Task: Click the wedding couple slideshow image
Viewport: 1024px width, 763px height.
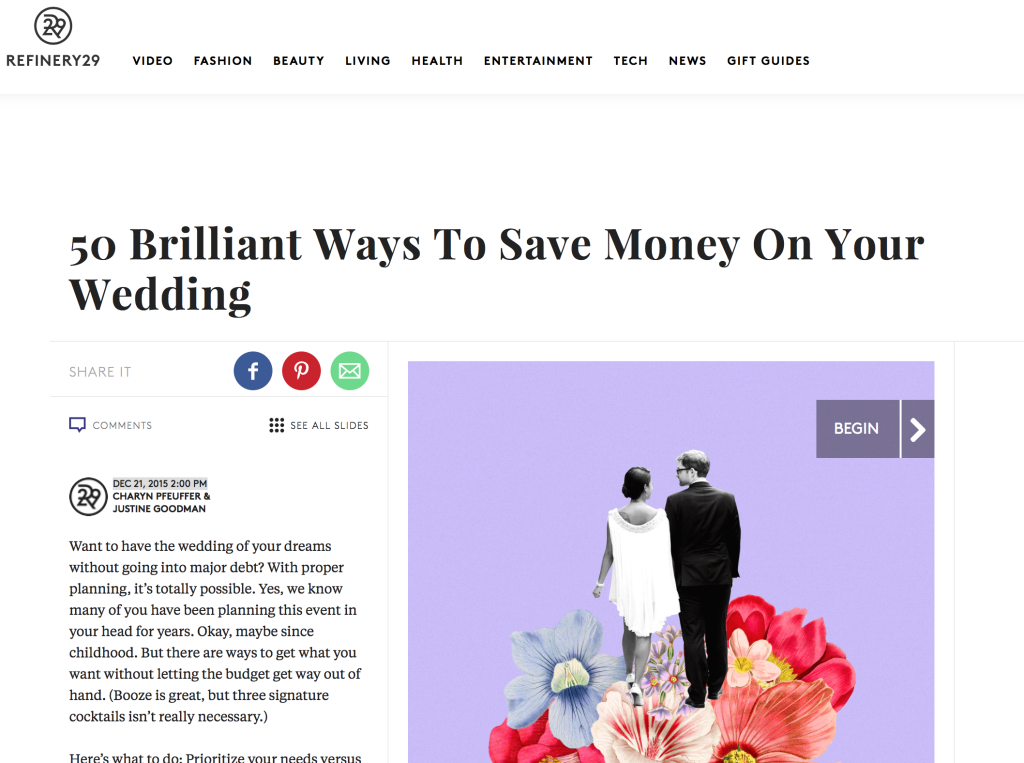Action: coord(671,562)
